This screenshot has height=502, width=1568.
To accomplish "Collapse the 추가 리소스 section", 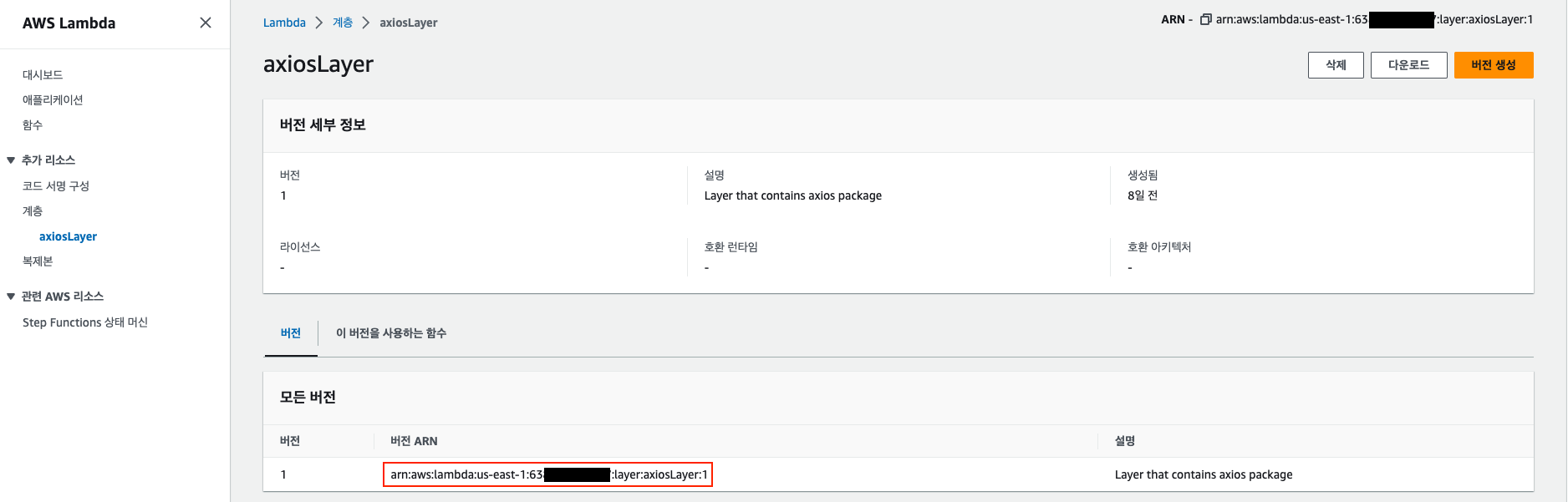I will (11, 160).
